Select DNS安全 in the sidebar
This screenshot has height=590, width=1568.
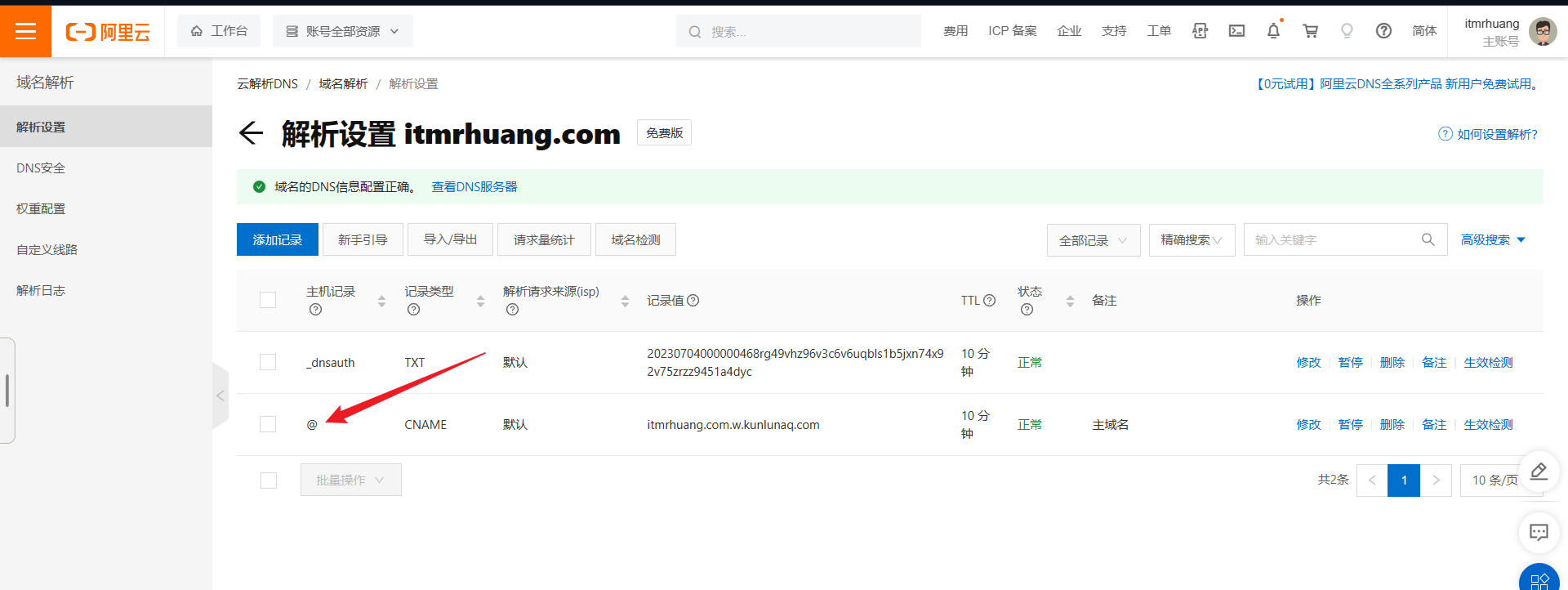[106, 168]
